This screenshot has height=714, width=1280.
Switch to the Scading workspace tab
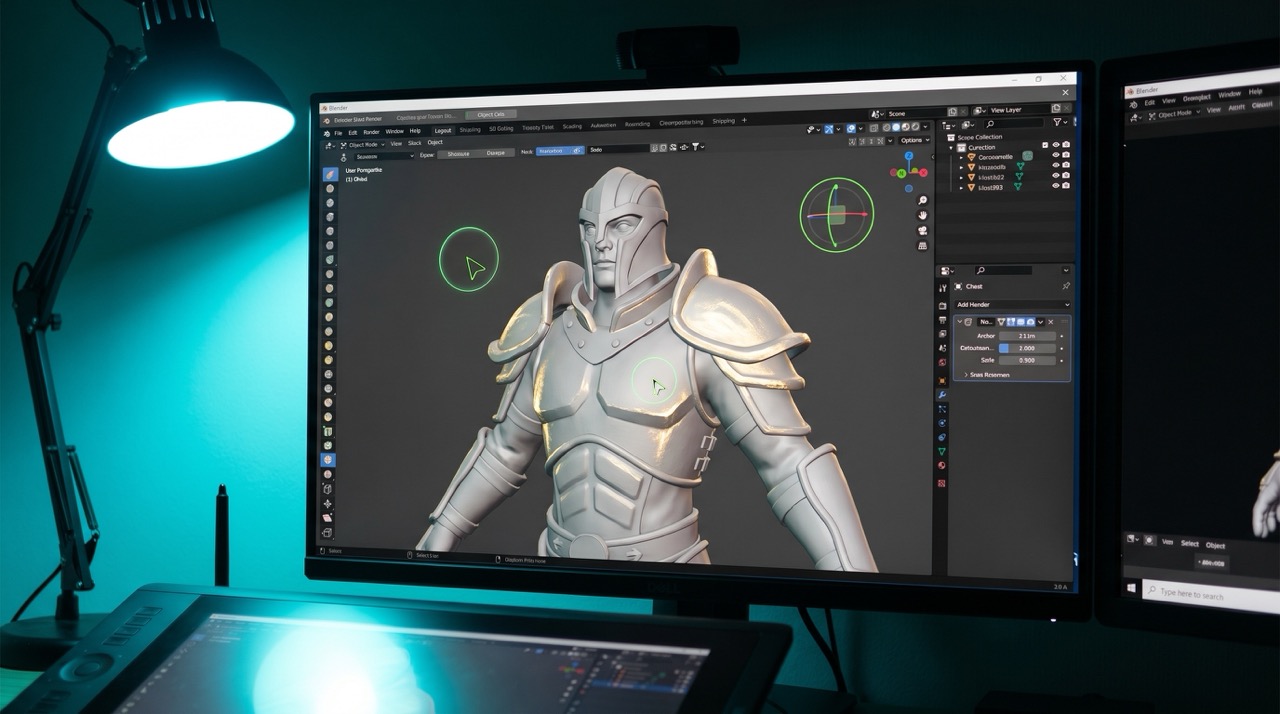(572, 126)
